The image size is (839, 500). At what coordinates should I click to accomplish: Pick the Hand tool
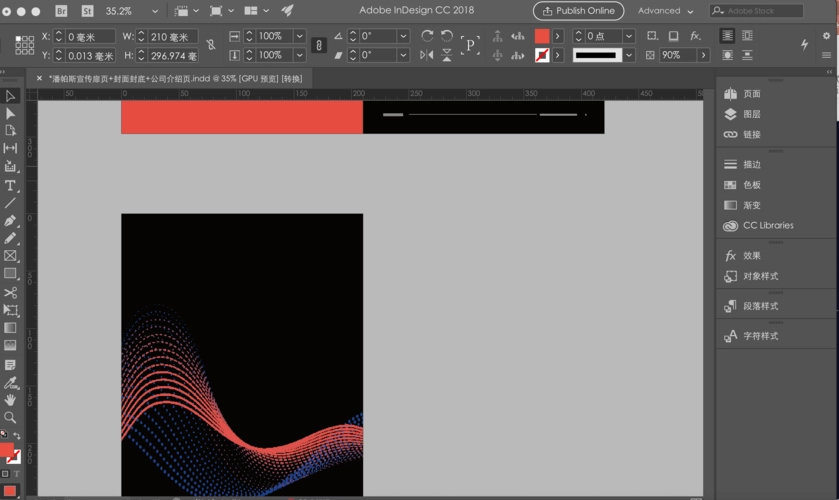[10, 400]
